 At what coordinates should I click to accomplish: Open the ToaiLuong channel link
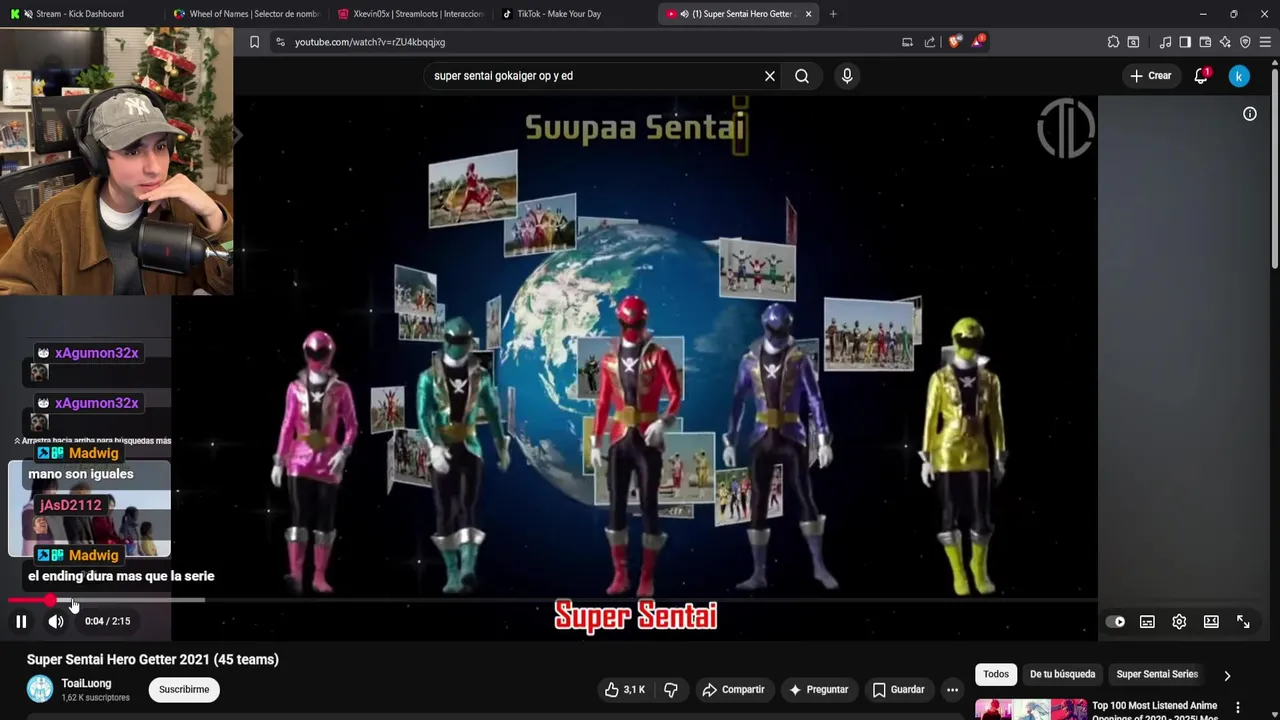pyautogui.click(x=86, y=683)
